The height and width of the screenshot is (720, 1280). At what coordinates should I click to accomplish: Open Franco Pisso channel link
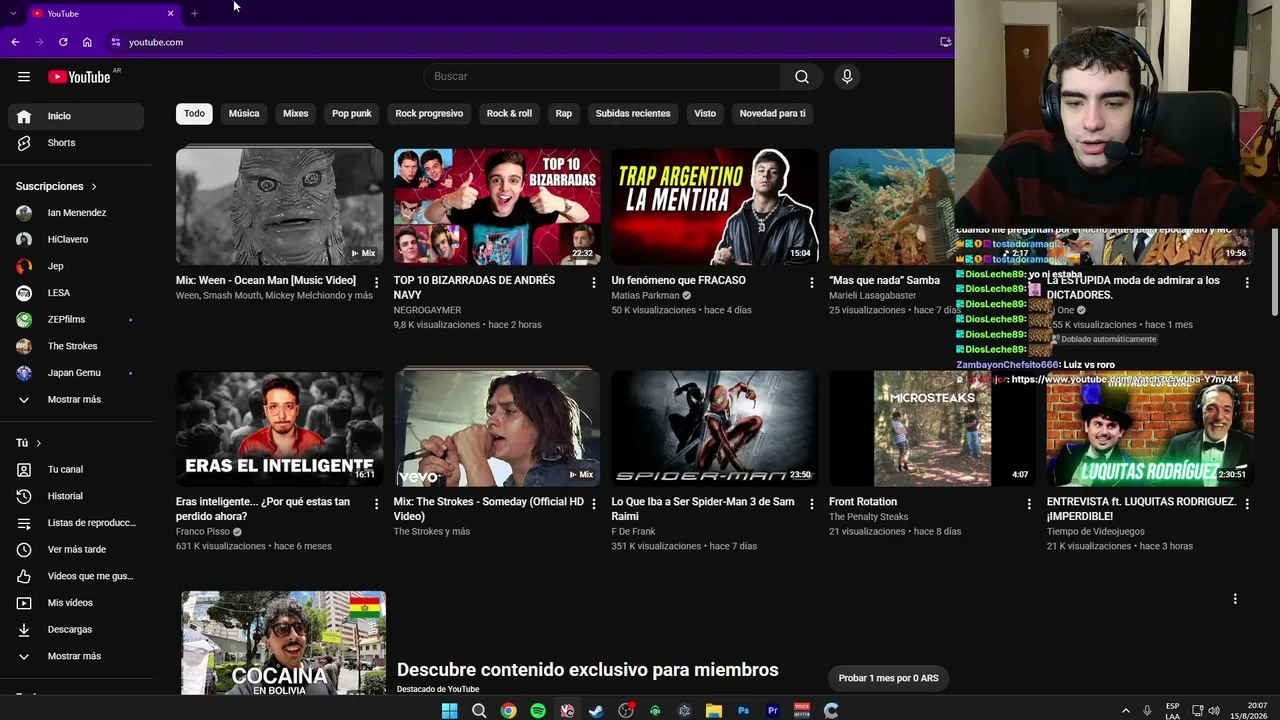(x=203, y=532)
